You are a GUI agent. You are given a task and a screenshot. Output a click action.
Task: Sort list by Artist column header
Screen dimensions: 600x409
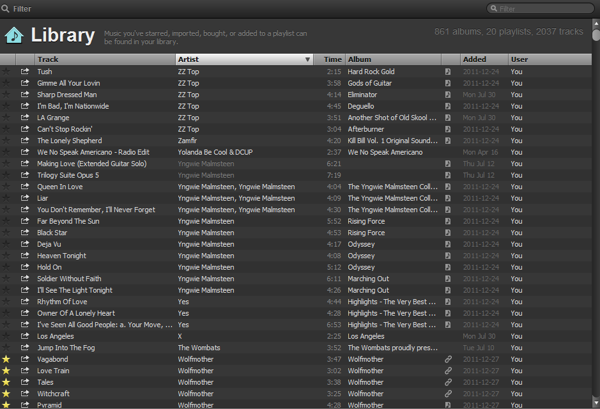[x=244, y=59]
